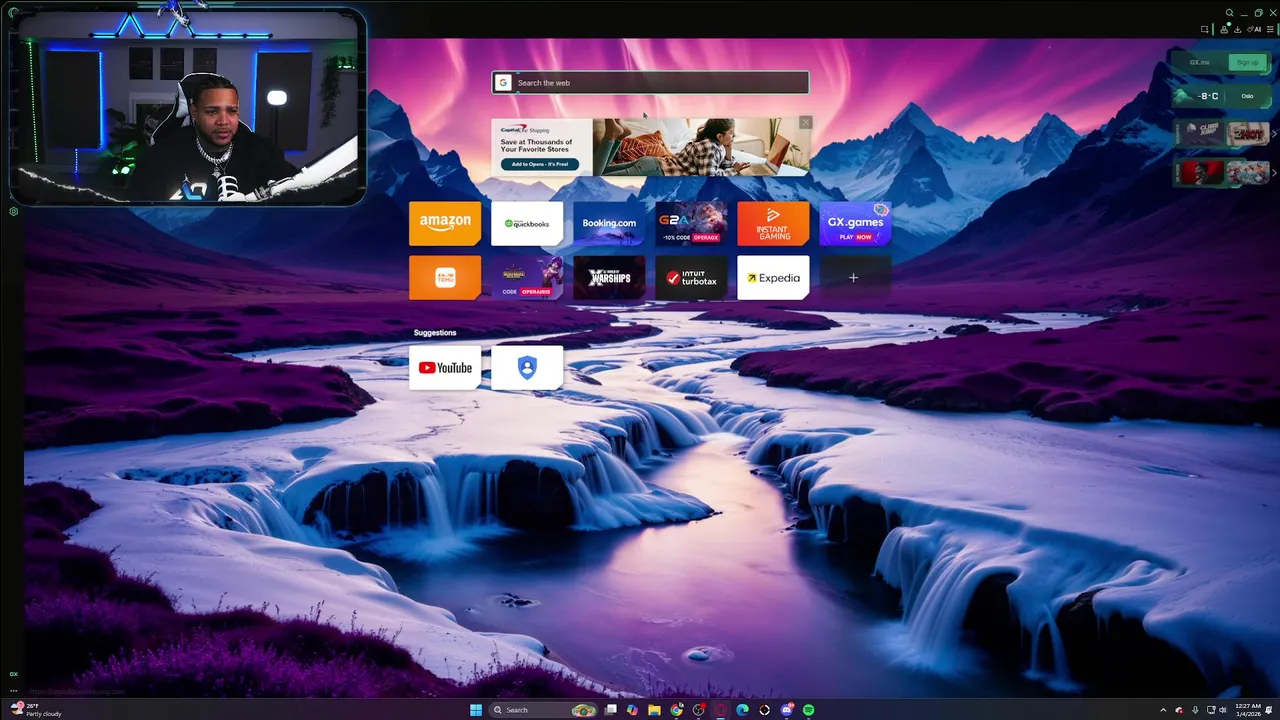Click the OneDrive tray icon
Viewport: 1280px width, 720px height.
1179,710
